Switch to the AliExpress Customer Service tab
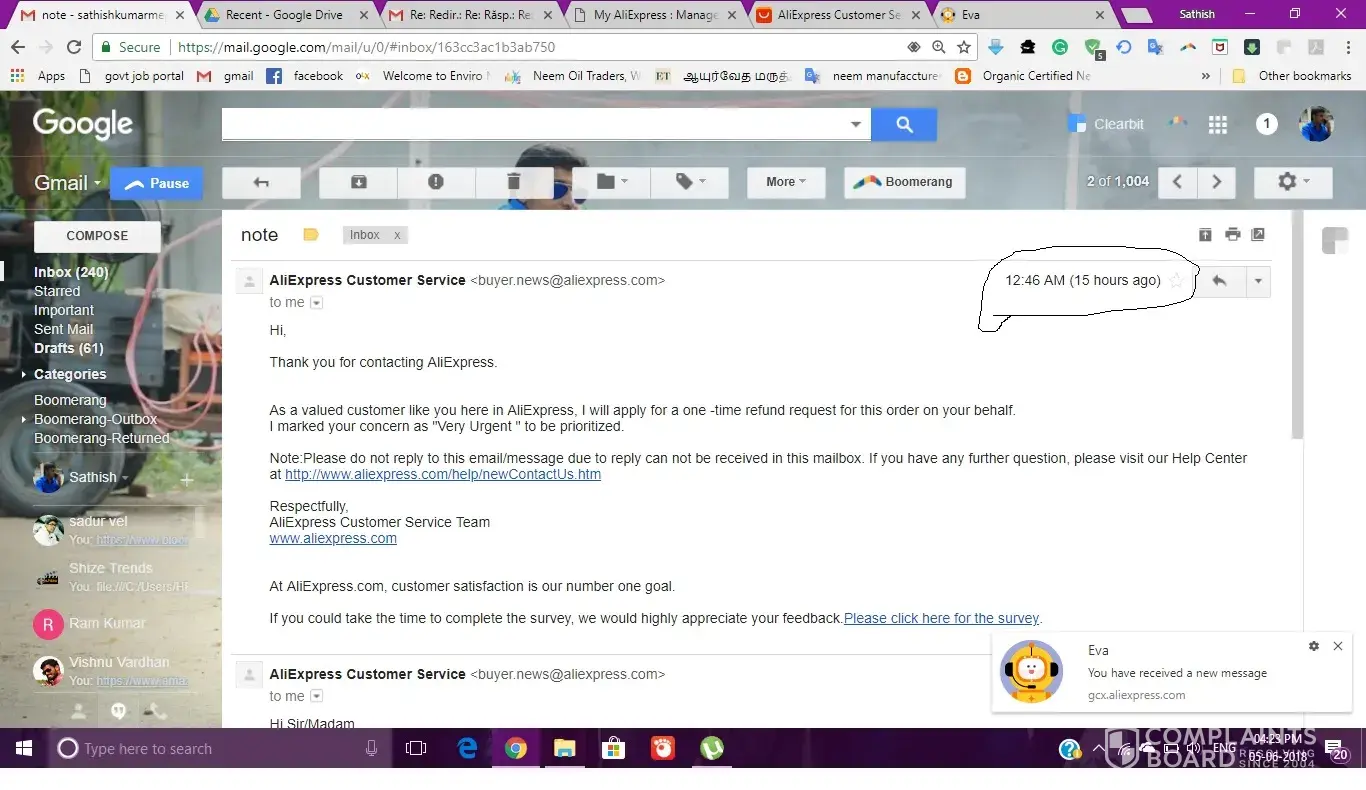Image resolution: width=1366 pixels, height=790 pixels. [x=838, y=15]
